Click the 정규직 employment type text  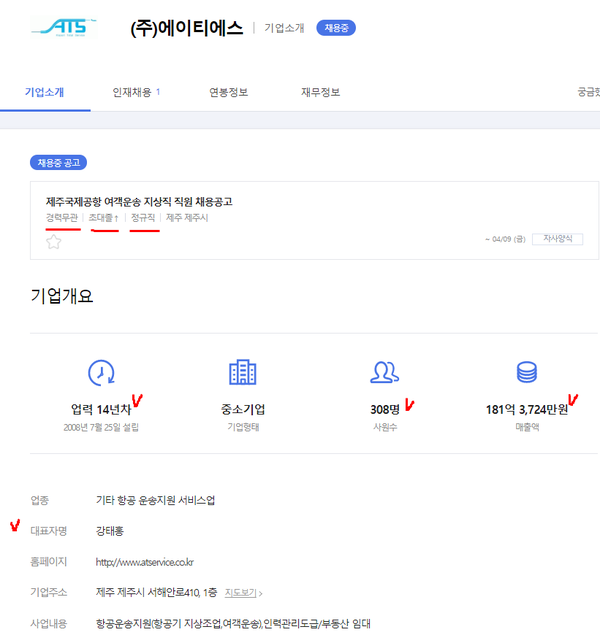coord(143,218)
